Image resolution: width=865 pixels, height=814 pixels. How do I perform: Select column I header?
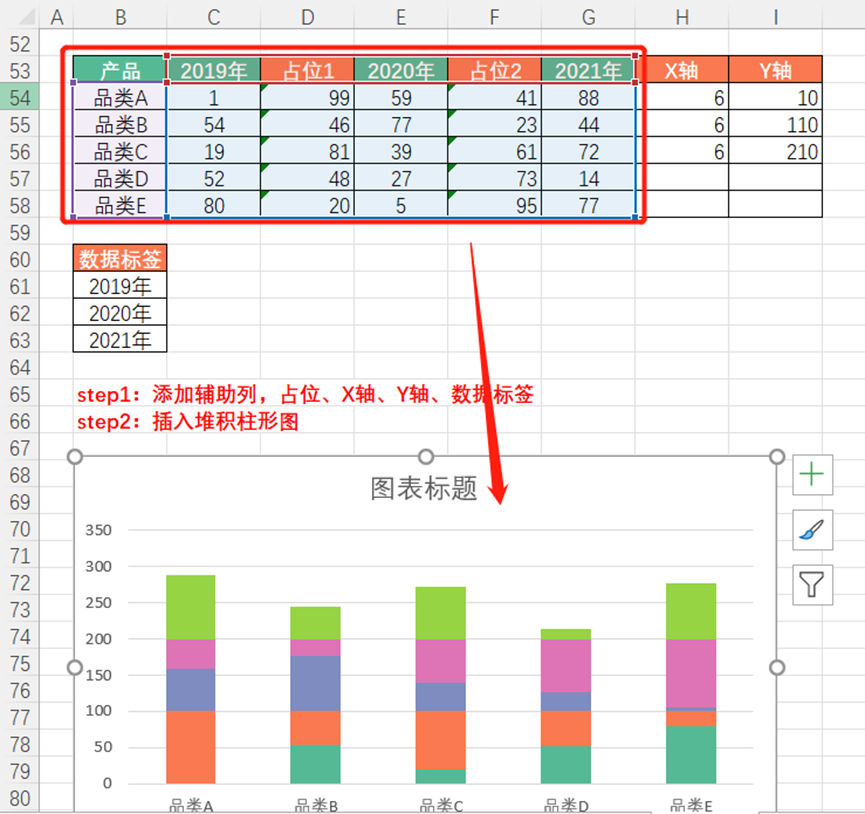point(775,17)
